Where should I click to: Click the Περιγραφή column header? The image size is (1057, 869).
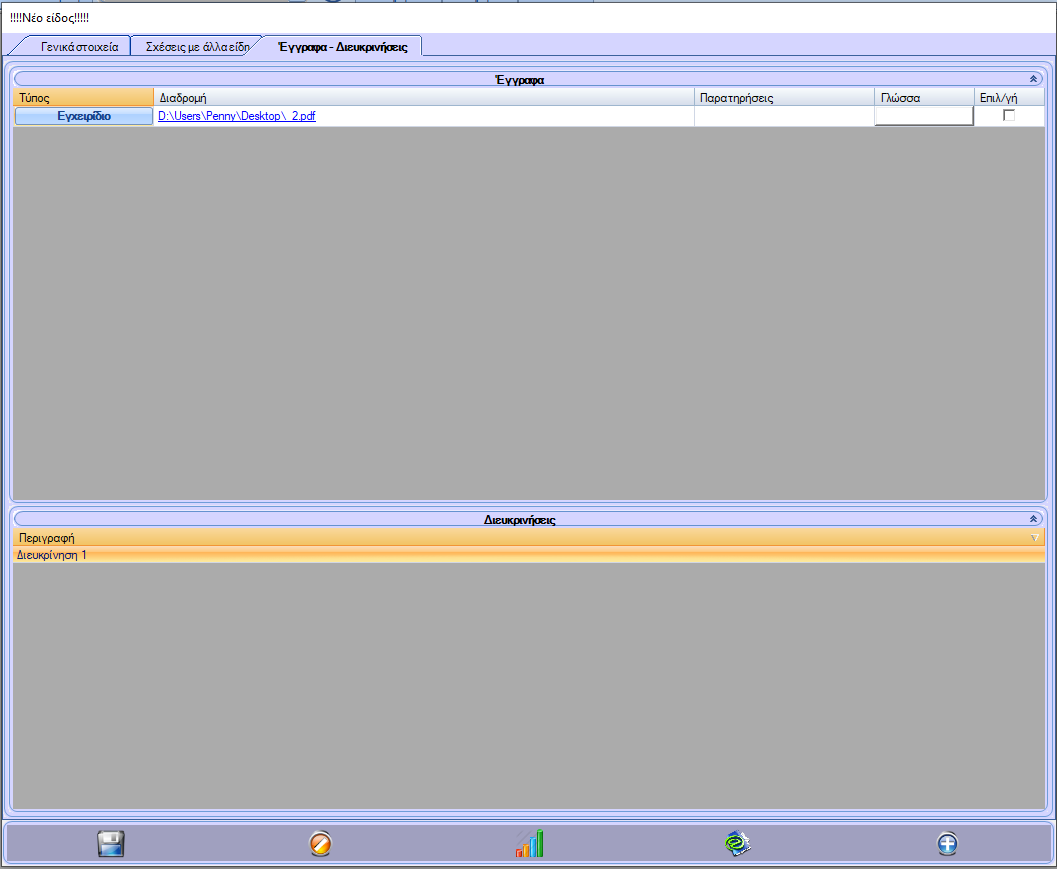coord(500,538)
